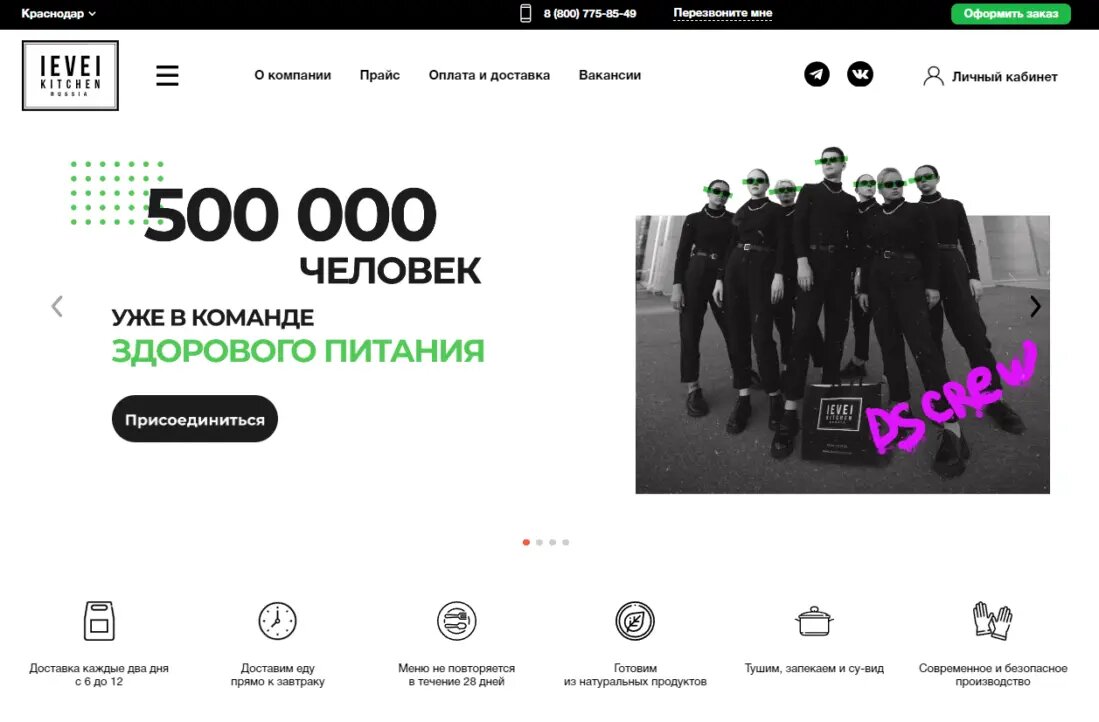
Task: Click the mobile phone icon
Action: pos(526,13)
